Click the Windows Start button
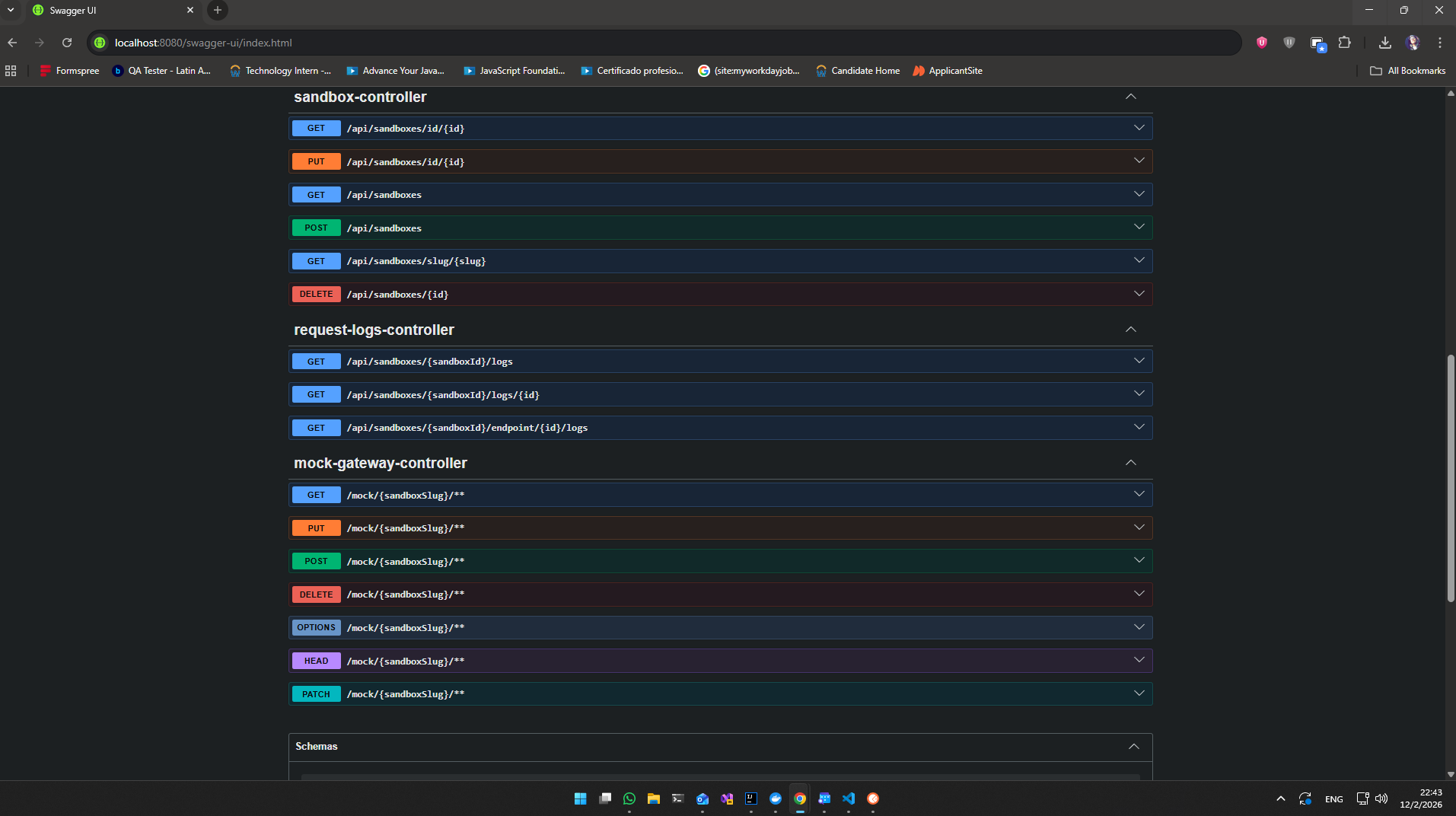 click(580, 798)
